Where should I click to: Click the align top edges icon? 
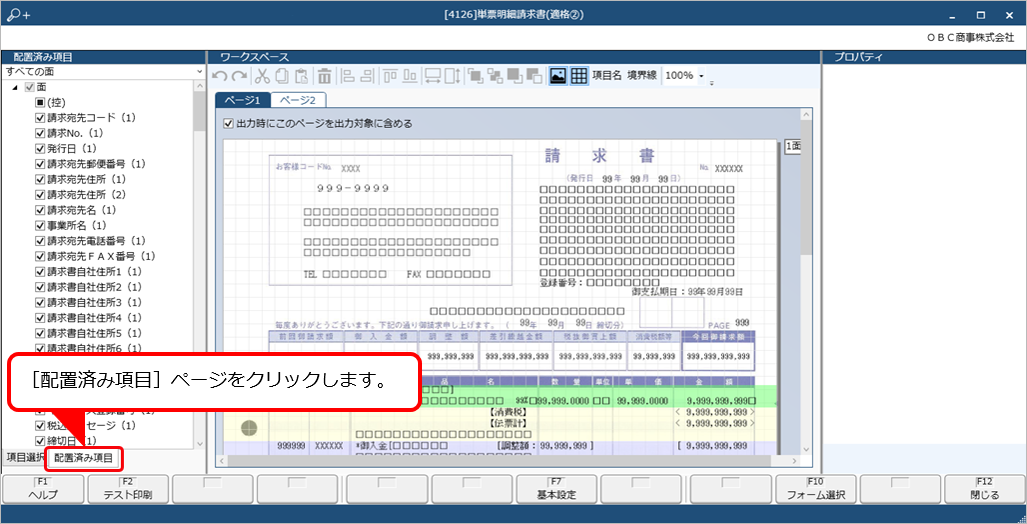pyautogui.click(x=391, y=76)
